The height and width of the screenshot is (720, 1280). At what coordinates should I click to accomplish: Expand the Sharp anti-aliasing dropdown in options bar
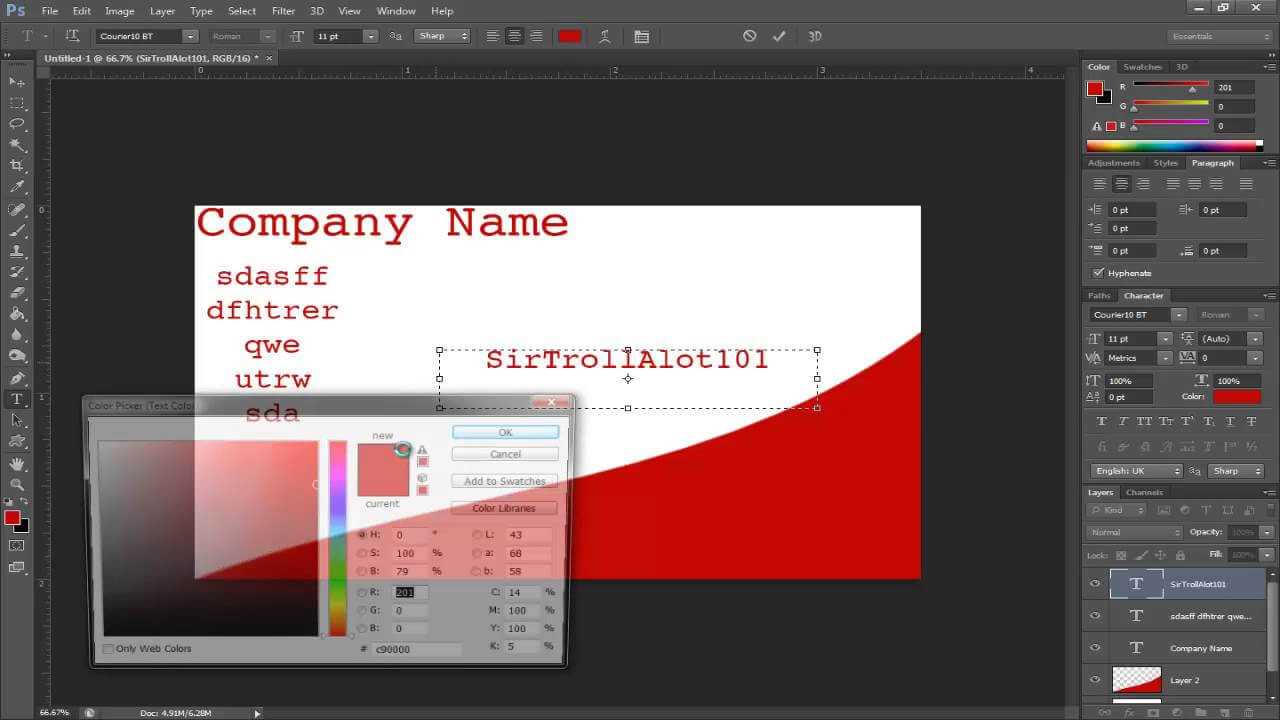(x=464, y=36)
